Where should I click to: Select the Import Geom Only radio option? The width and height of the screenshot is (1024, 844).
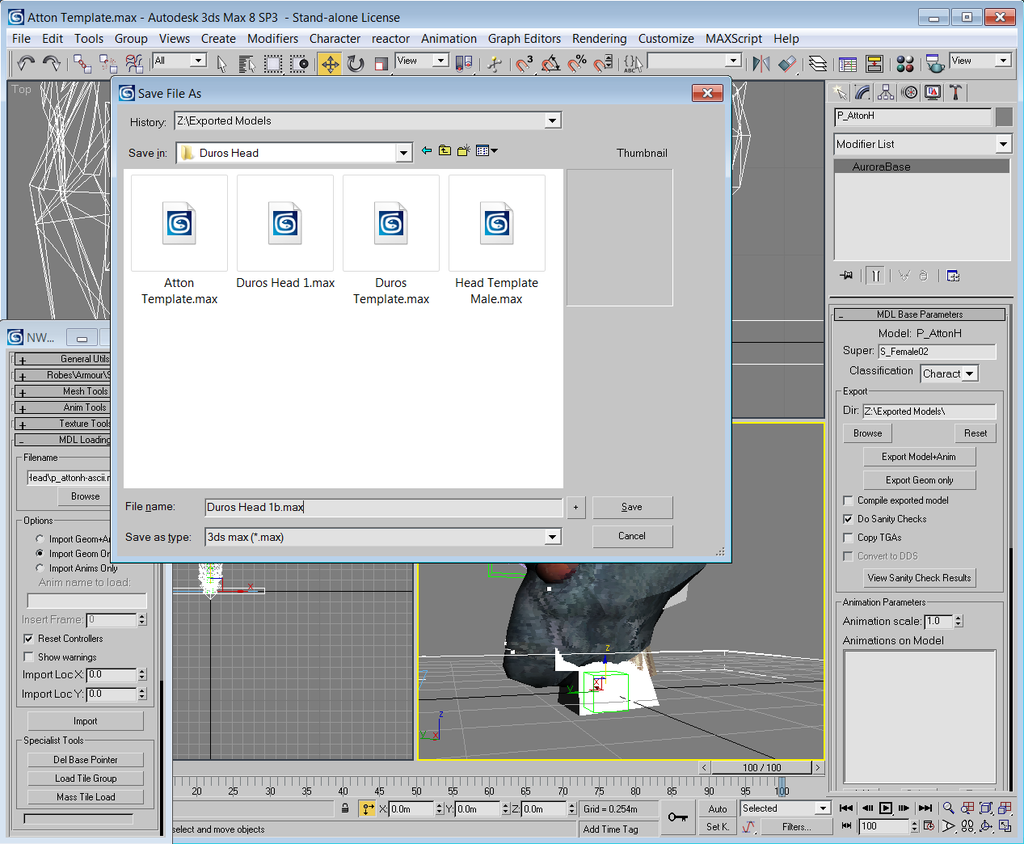click(x=40, y=553)
